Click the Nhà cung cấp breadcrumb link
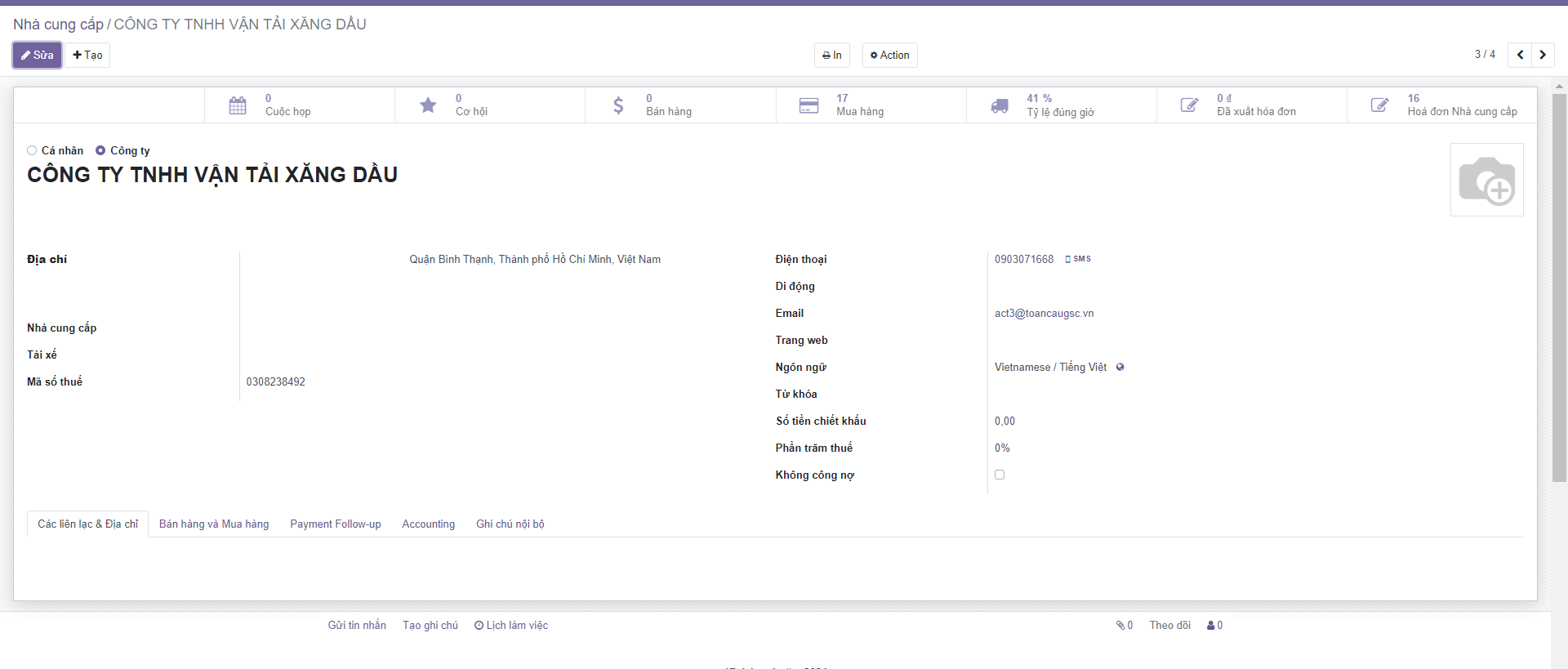This screenshot has width=1568, height=669. 58,25
